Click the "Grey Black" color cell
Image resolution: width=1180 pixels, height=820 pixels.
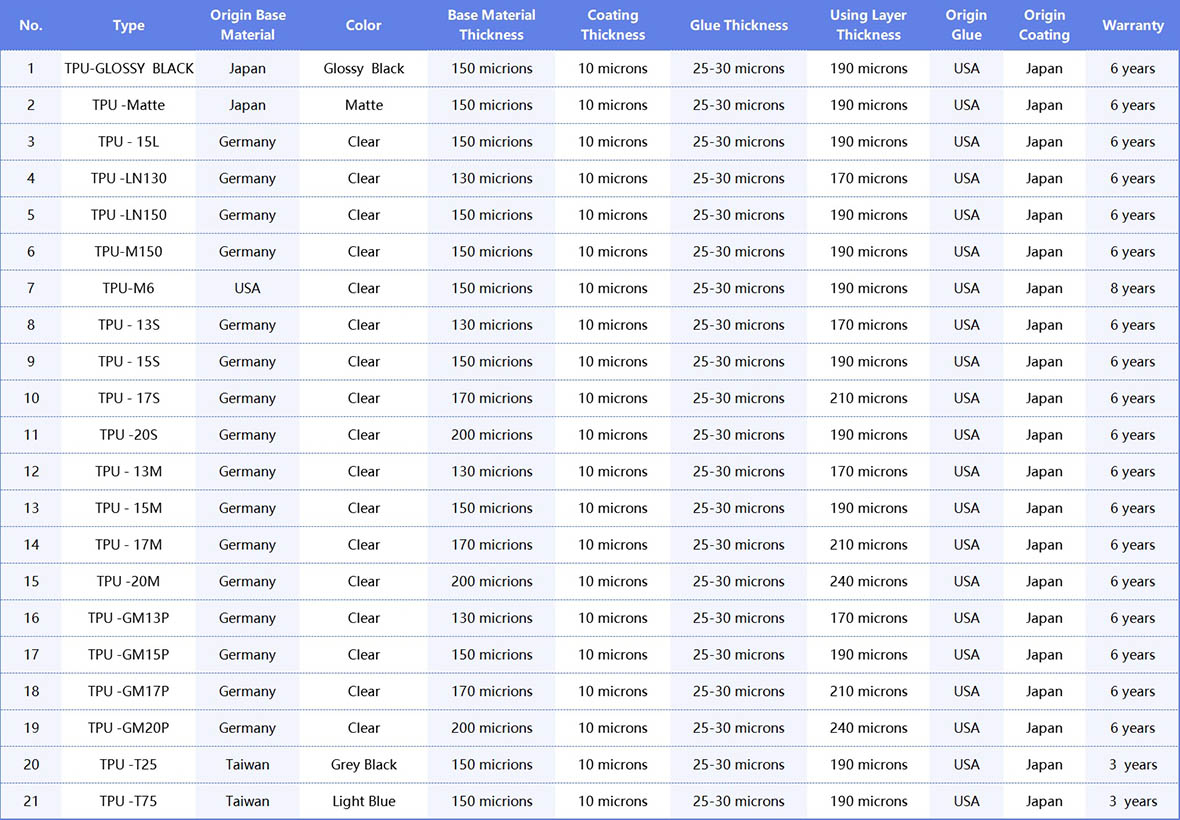[x=364, y=765]
